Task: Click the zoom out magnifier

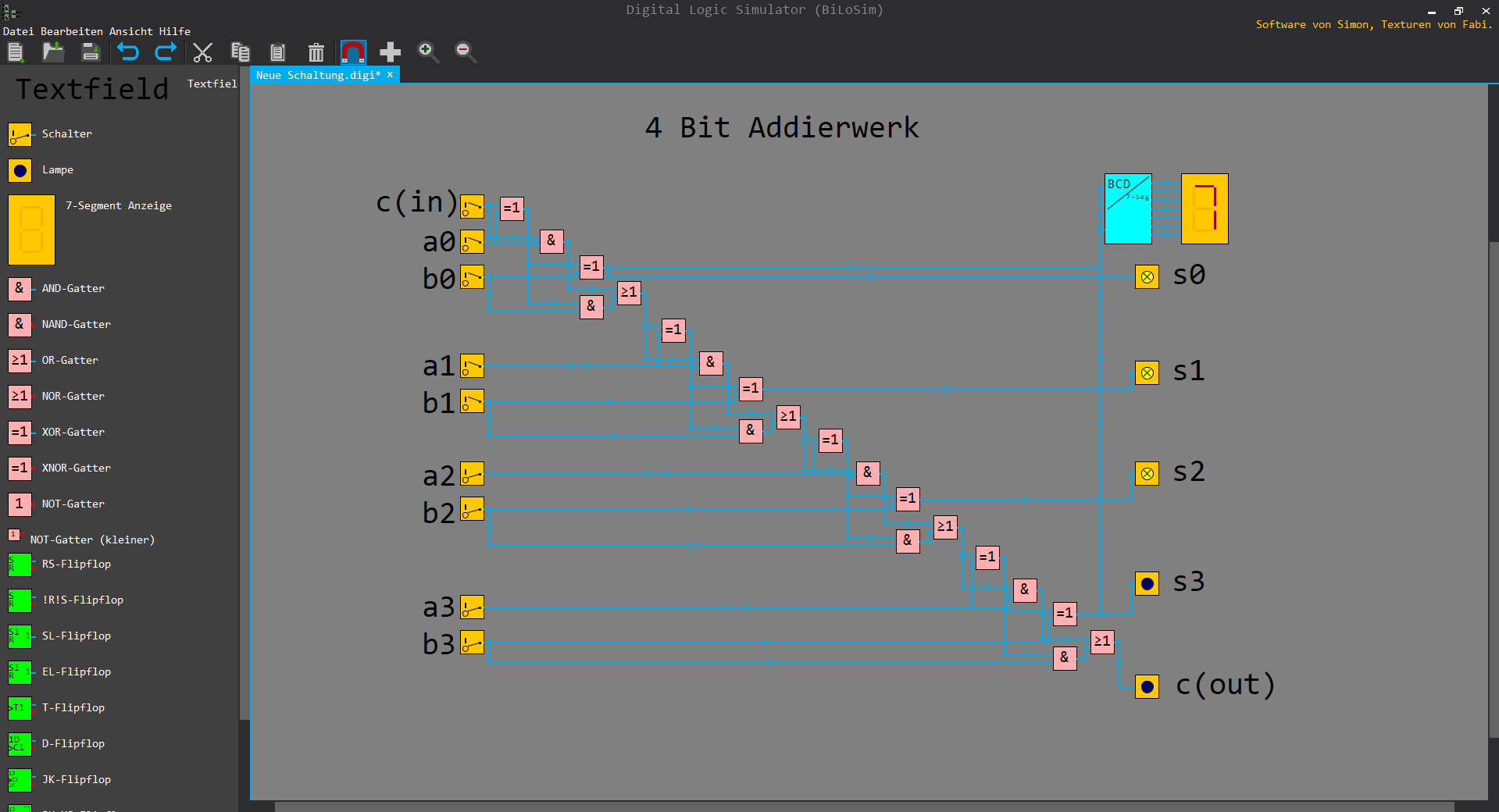Action: click(x=466, y=52)
